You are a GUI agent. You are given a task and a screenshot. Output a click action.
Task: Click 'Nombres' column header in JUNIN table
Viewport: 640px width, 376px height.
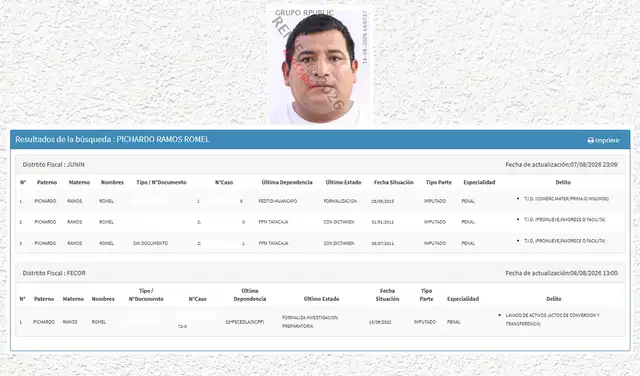click(x=112, y=182)
